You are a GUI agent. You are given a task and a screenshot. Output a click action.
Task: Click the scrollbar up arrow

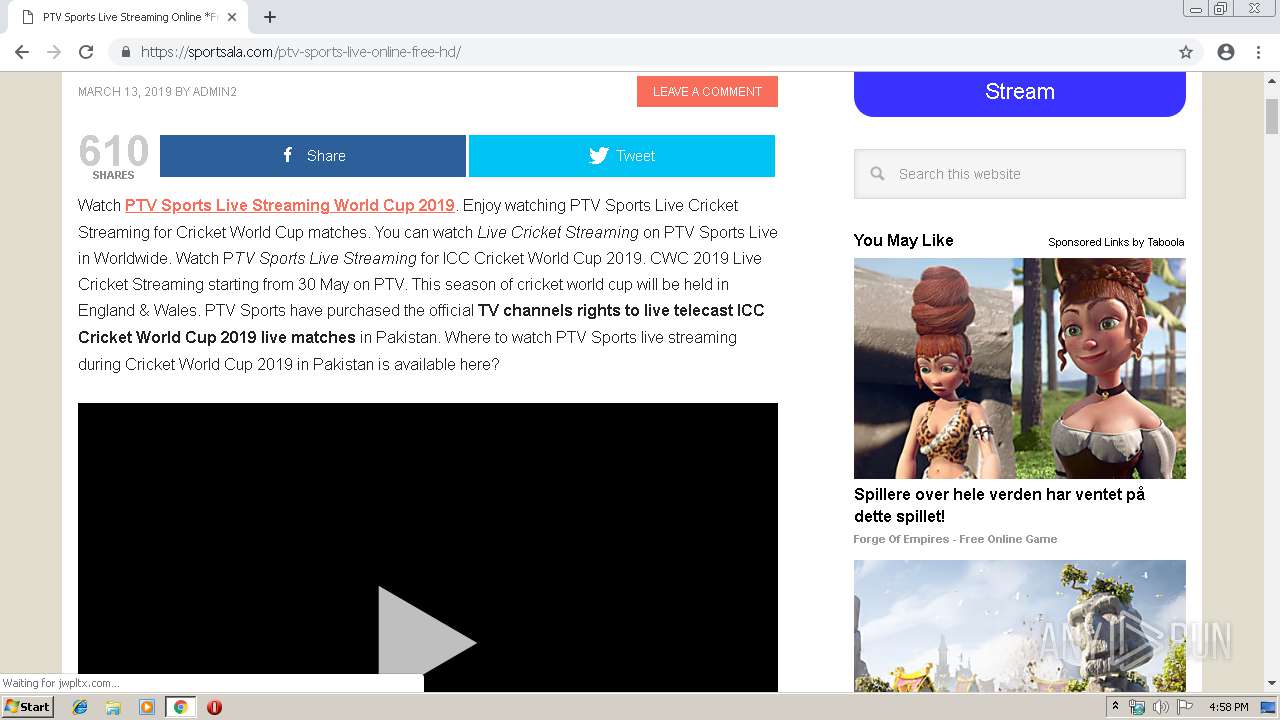pyautogui.click(x=1271, y=80)
